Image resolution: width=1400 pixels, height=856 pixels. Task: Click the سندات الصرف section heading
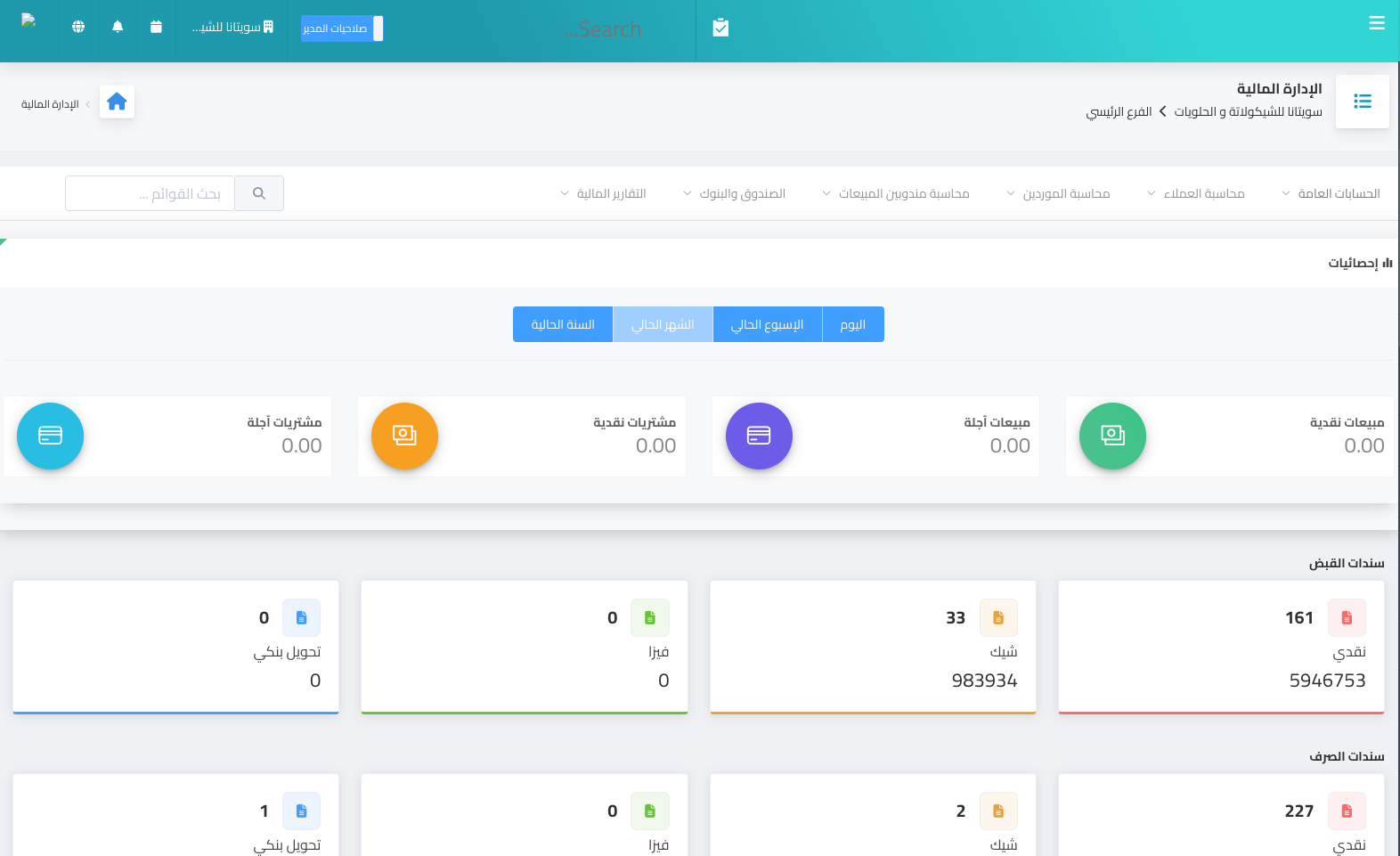point(1347,756)
